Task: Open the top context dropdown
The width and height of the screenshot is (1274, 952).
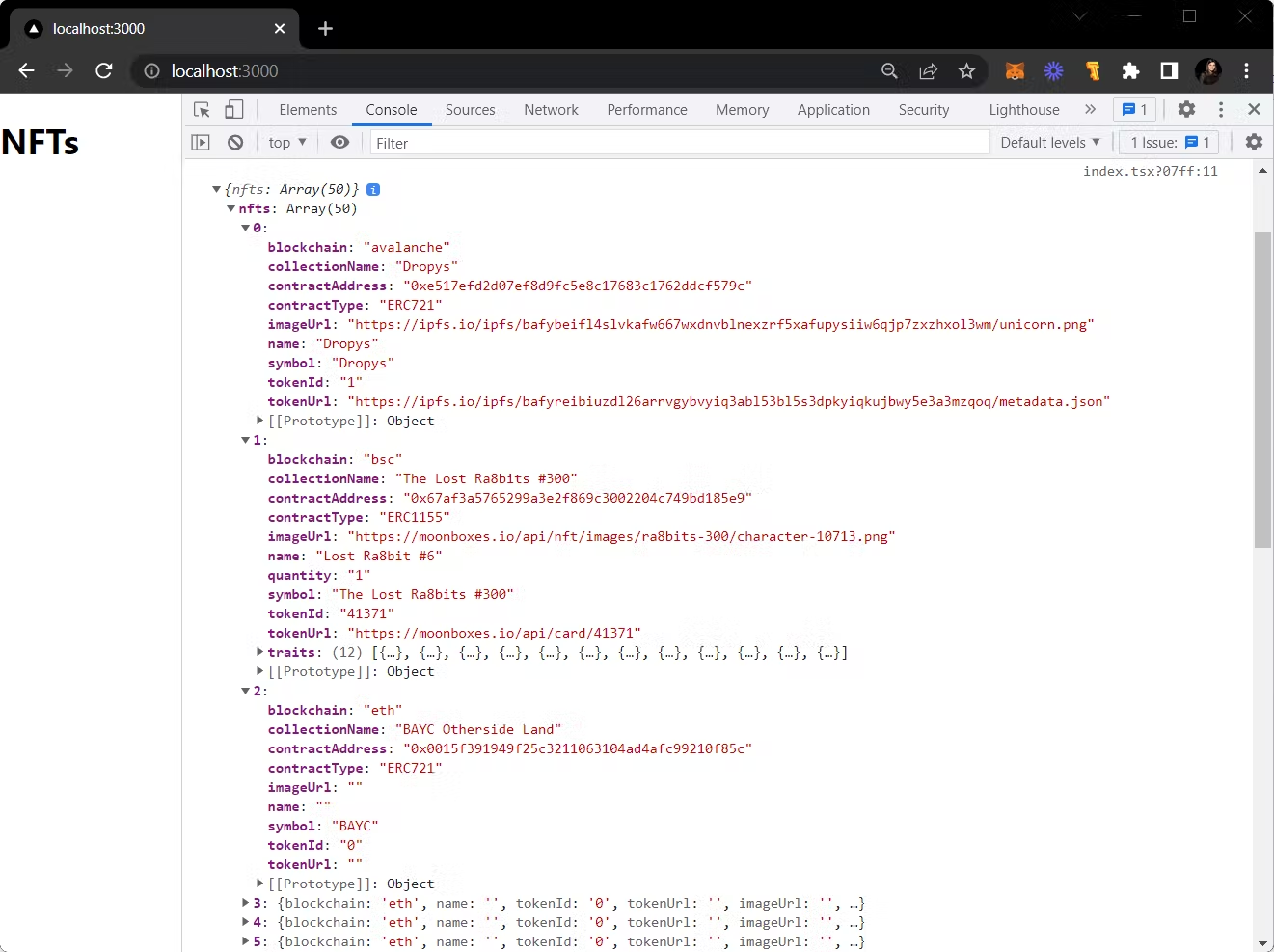Action: (x=286, y=143)
